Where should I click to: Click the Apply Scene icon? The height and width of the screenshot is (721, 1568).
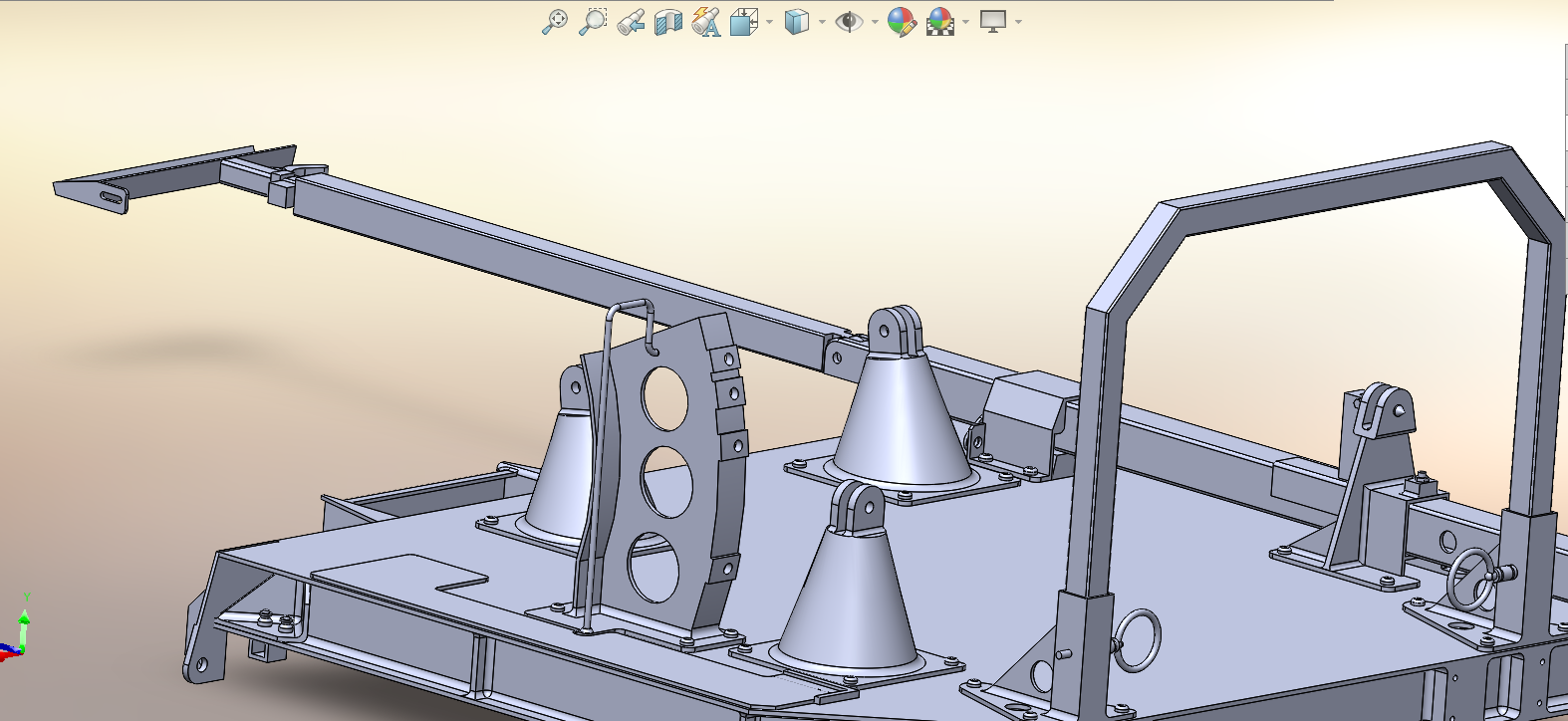click(x=939, y=21)
